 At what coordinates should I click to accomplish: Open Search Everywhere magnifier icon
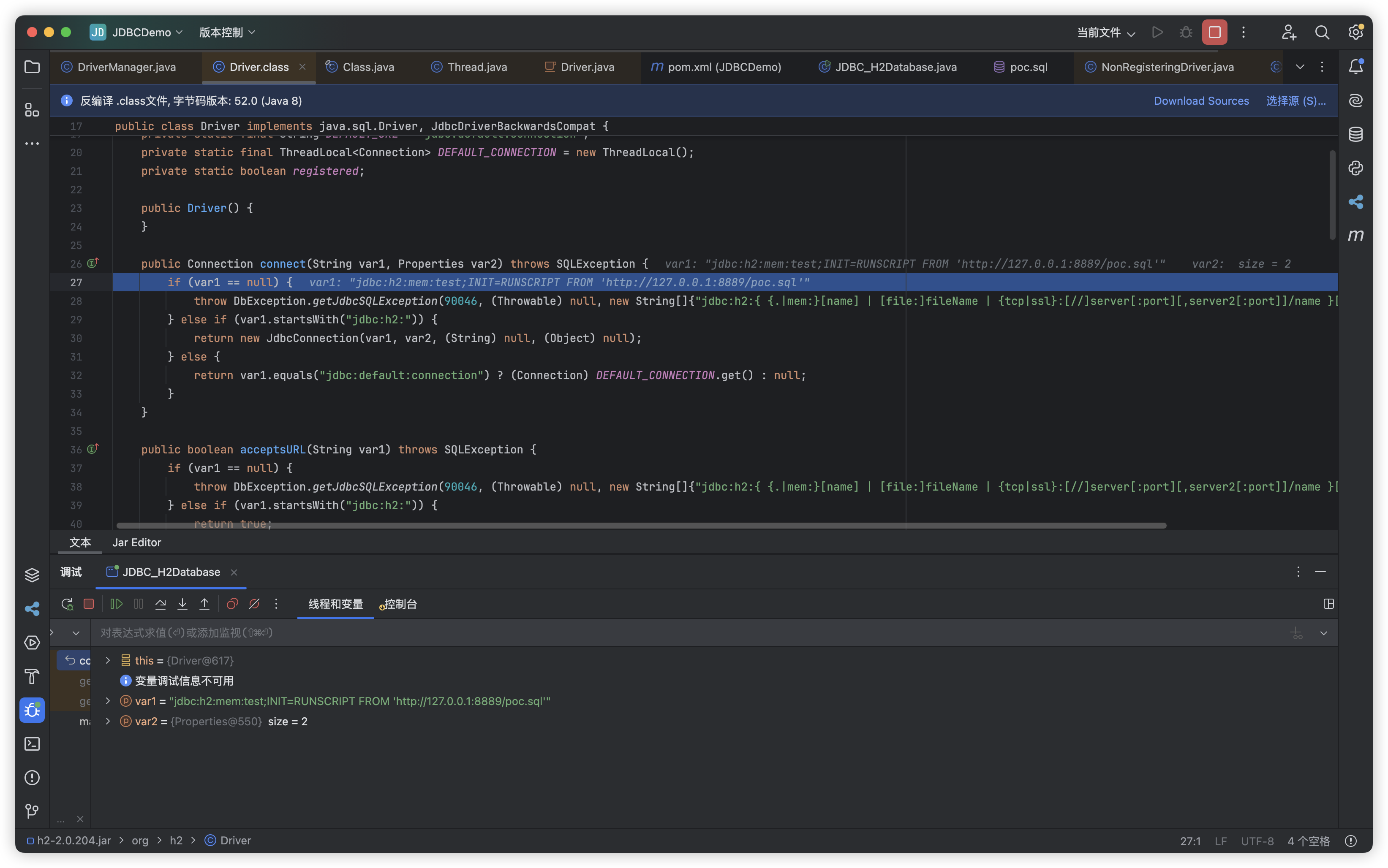click(1322, 32)
